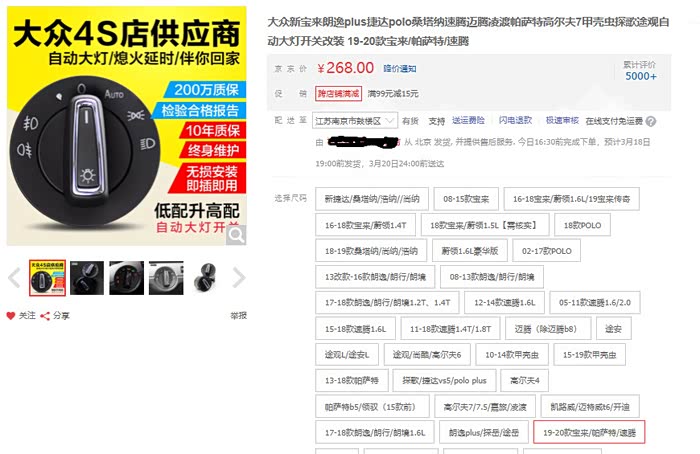This screenshot has width=700, height=454.
Task: Choose 迈腾（除迈腾b8）option
Action: pos(548,329)
